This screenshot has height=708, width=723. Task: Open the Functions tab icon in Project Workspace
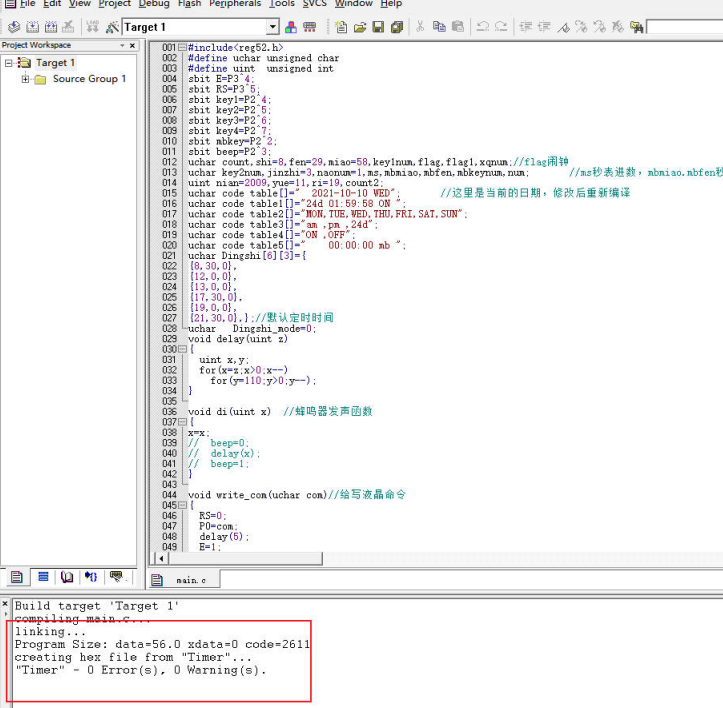(91, 577)
